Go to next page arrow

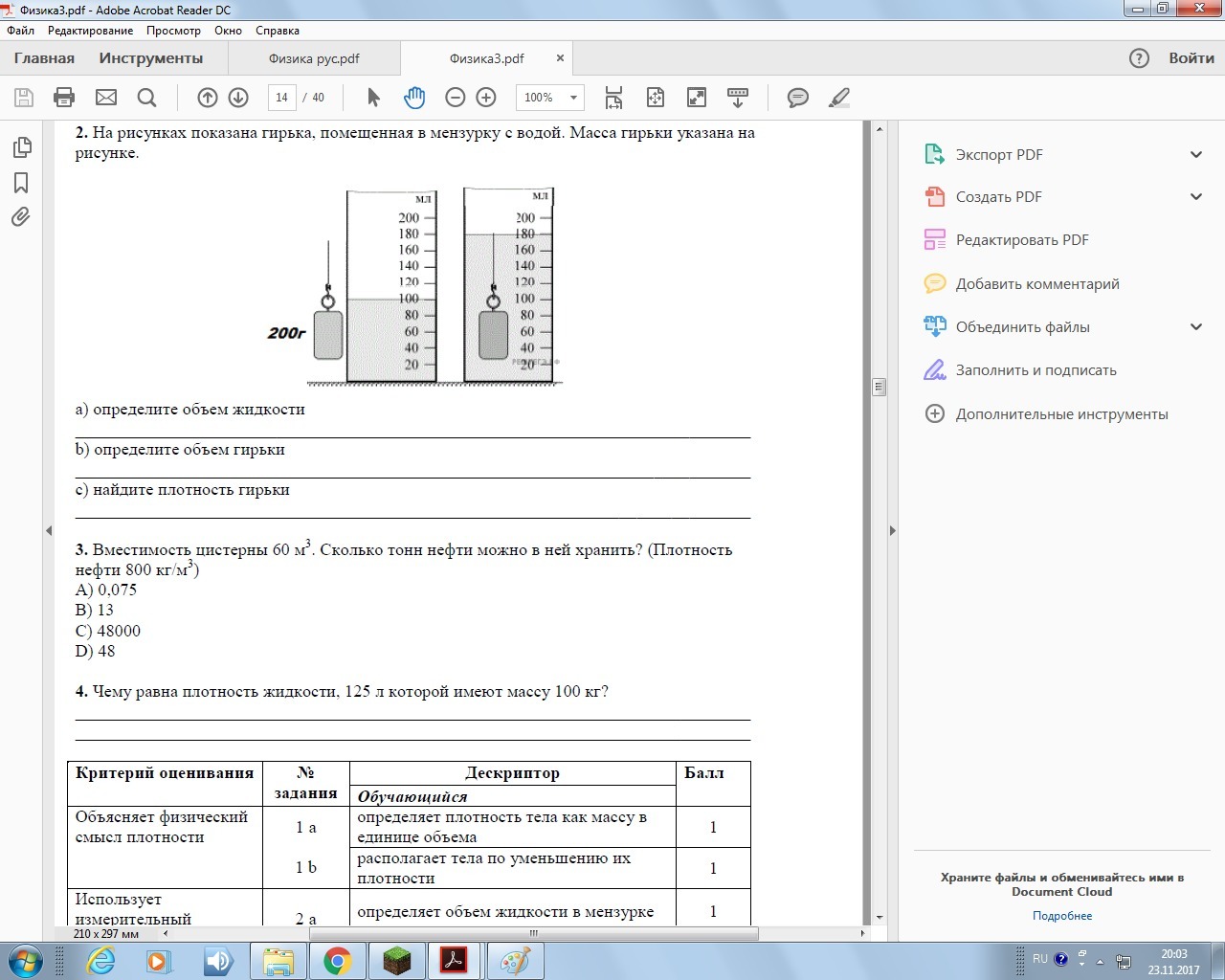coord(238,98)
